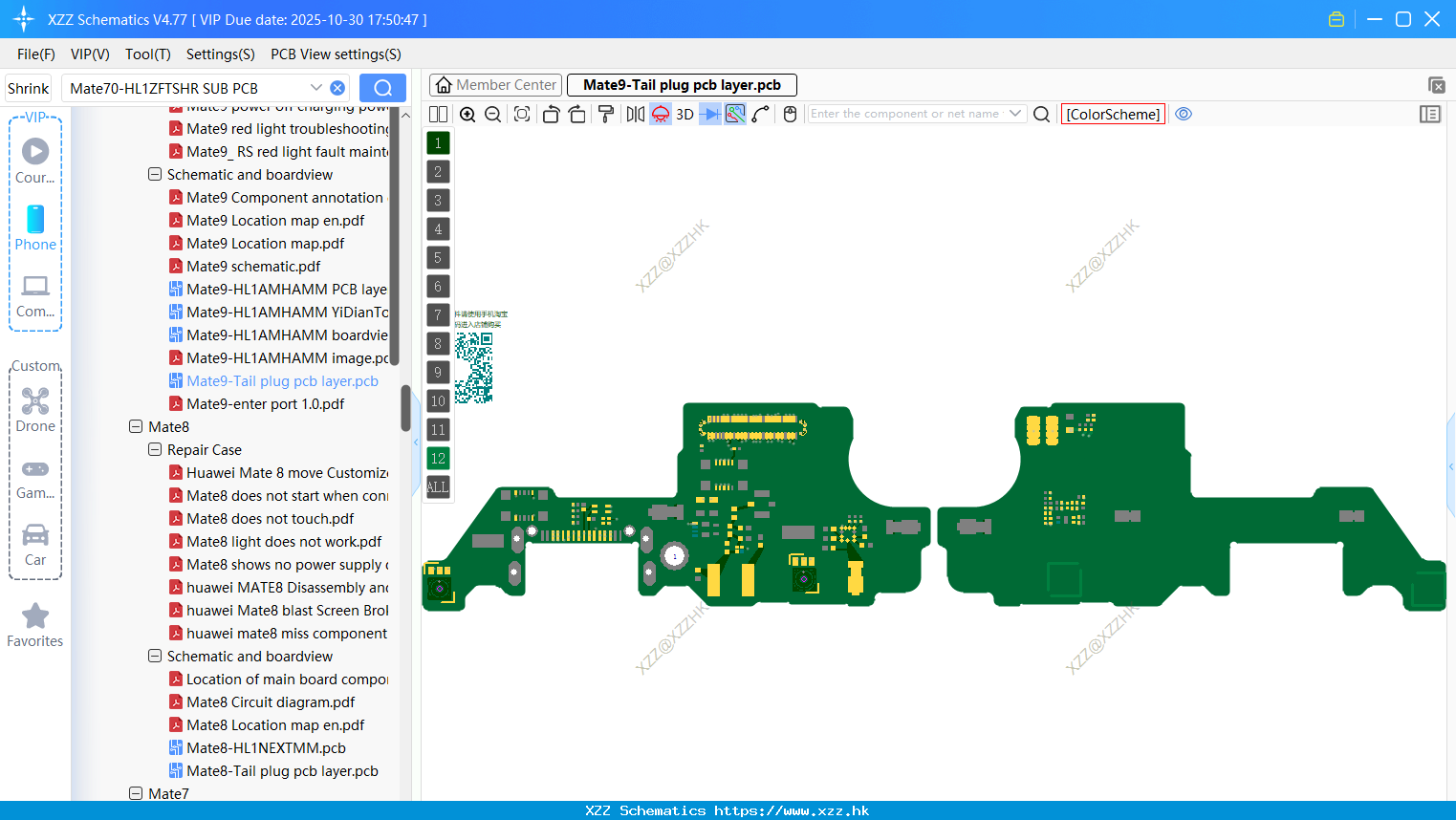Fit the PCB board to window

tap(522, 115)
